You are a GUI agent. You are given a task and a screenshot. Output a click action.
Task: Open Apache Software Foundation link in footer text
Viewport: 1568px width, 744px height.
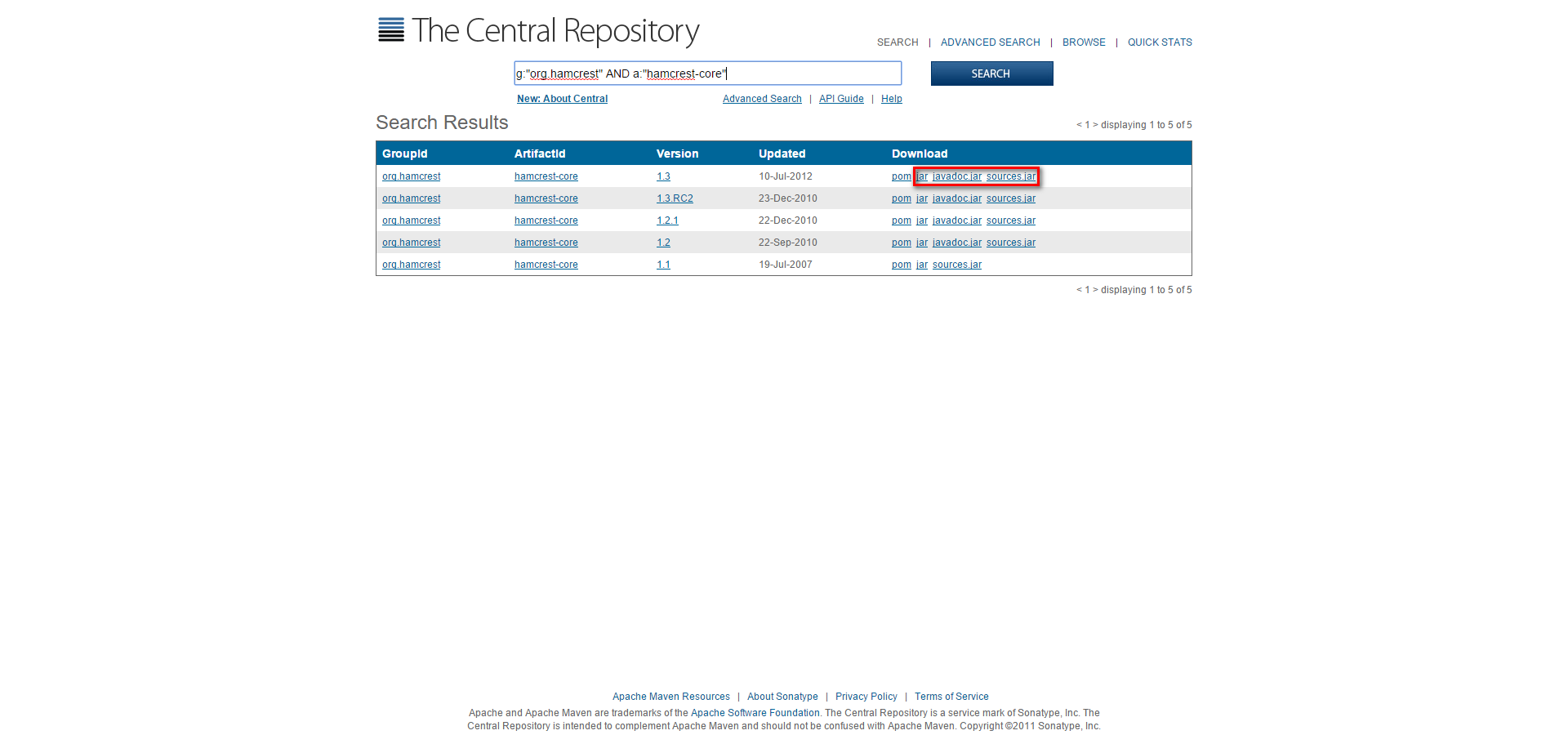[x=755, y=713]
